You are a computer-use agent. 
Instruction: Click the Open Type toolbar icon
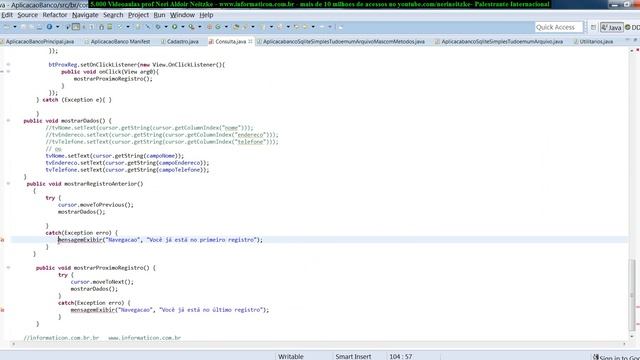236,27
